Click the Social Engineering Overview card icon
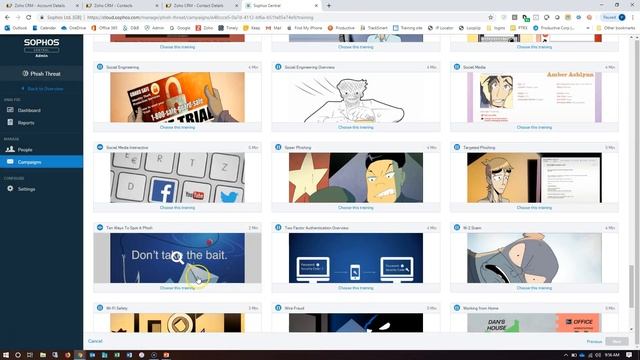The height and width of the screenshot is (360, 640). click(278, 67)
